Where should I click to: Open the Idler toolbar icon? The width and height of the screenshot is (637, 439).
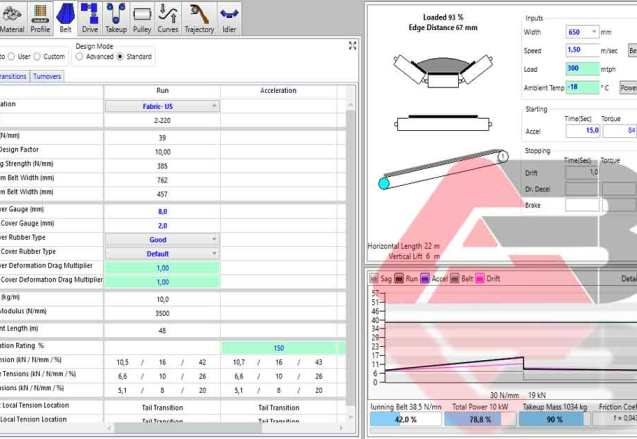(x=229, y=16)
